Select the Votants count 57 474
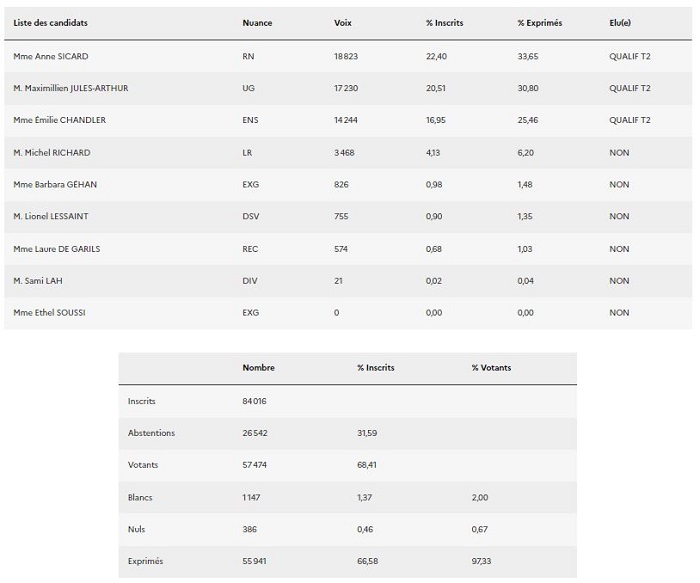Viewport: 700px width, 583px height. tap(254, 465)
